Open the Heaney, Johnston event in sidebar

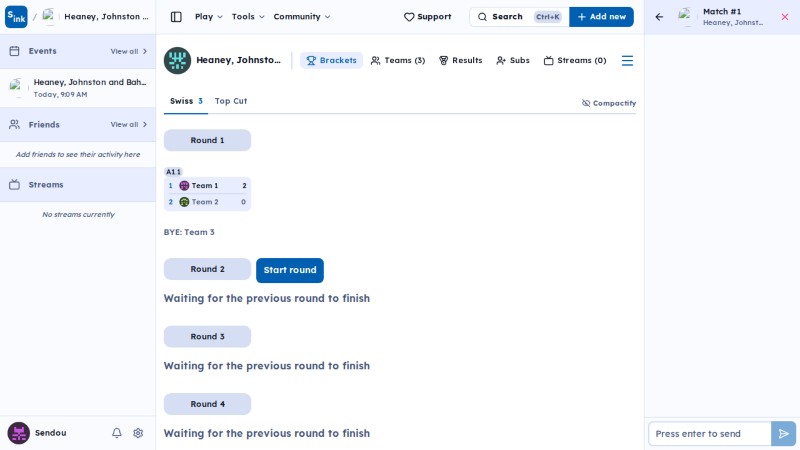click(x=78, y=88)
